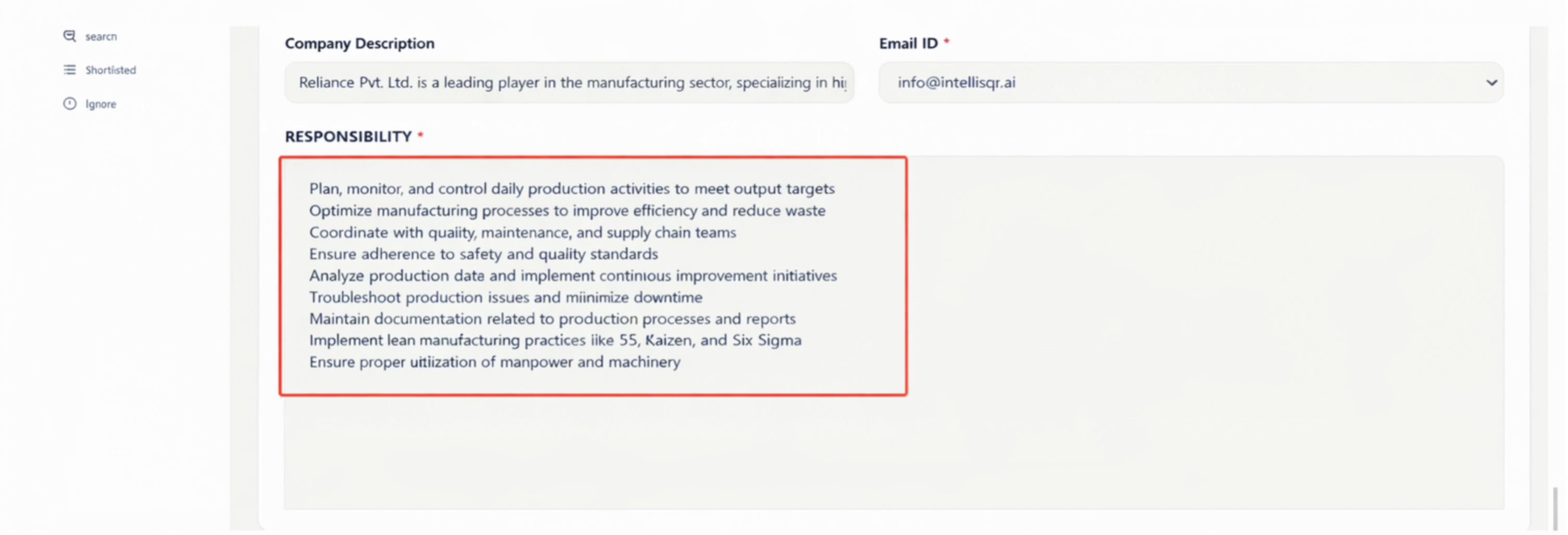Click the "Implement lean manufacturing practices" line
1568x535 pixels.
555,340
